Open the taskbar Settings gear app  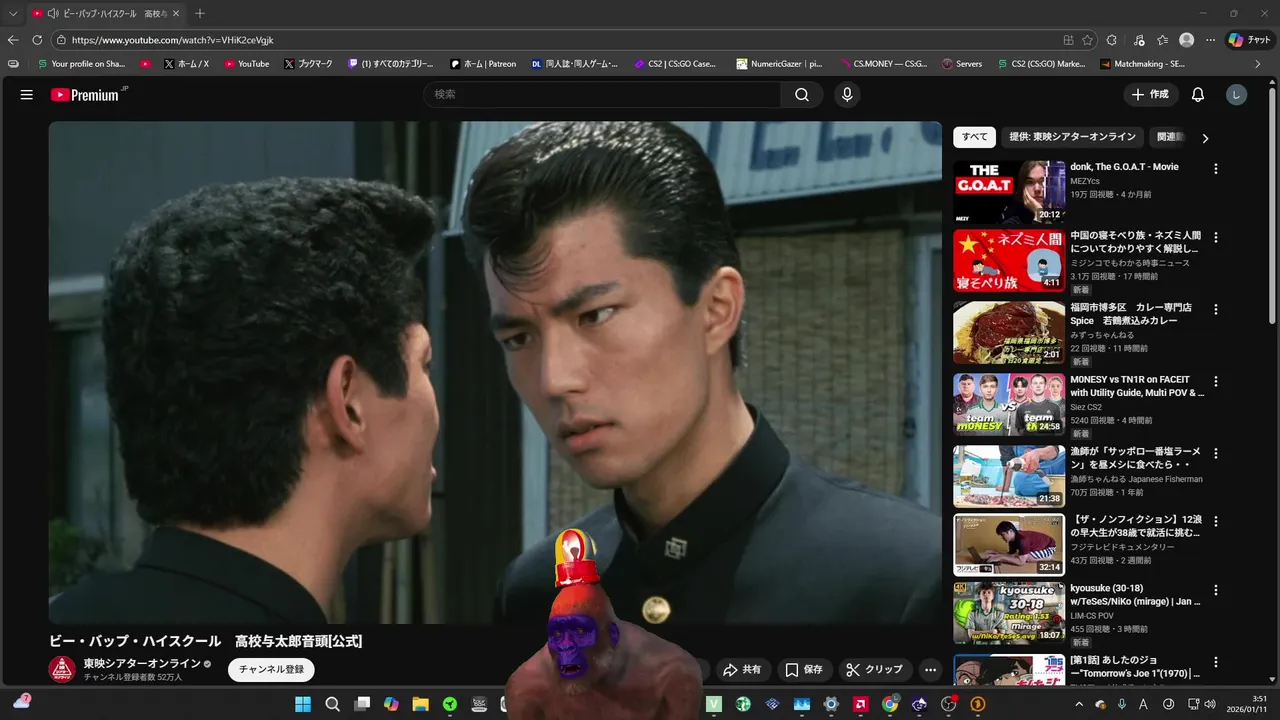(831, 704)
